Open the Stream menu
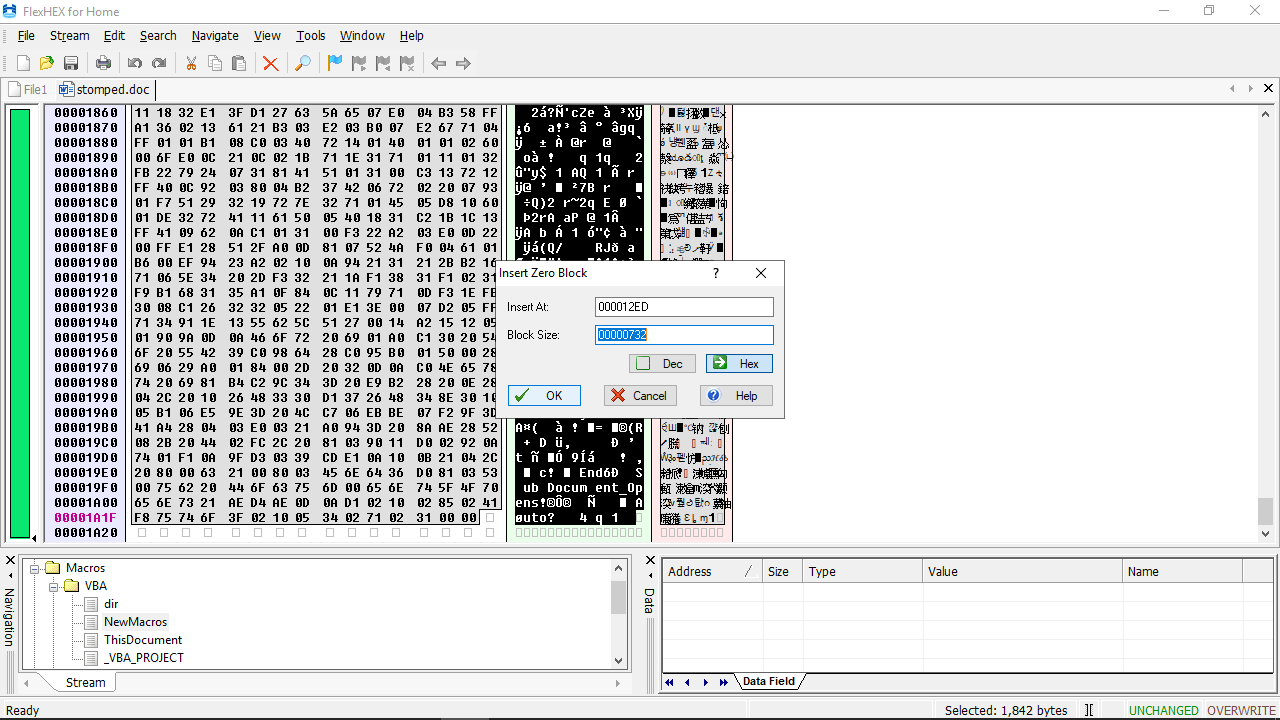 pyautogui.click(x=69, y=36)
